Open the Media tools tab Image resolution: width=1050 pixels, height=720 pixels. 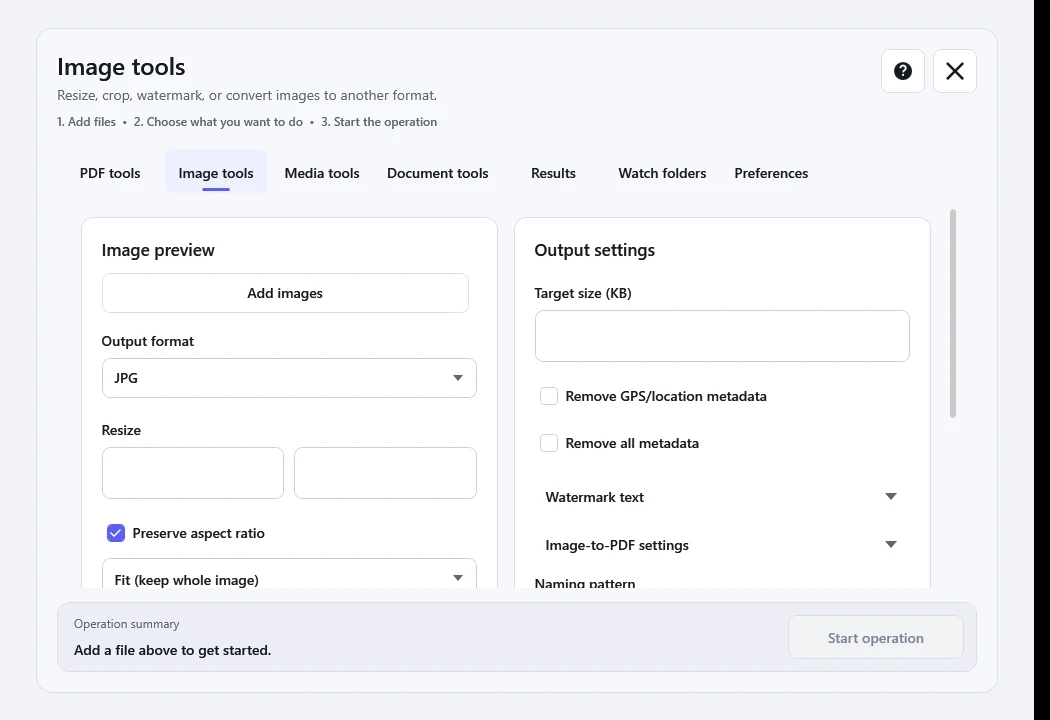click(322, 173)
